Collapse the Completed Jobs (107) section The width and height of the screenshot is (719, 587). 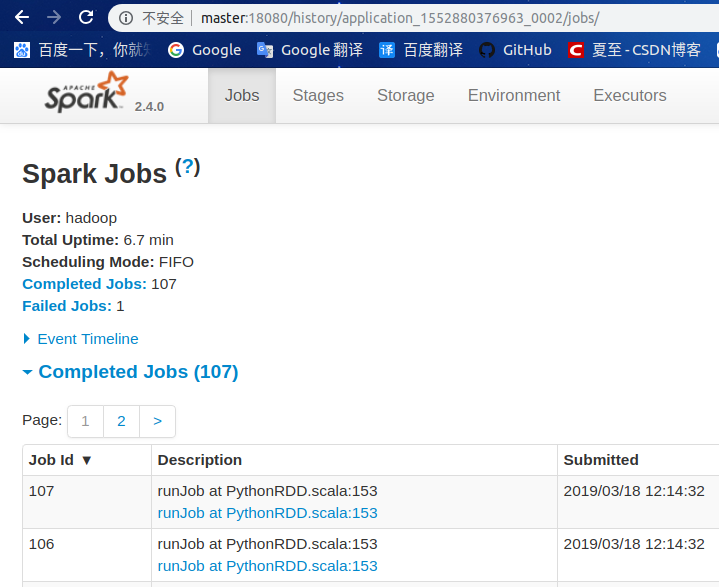click(131, 371)
